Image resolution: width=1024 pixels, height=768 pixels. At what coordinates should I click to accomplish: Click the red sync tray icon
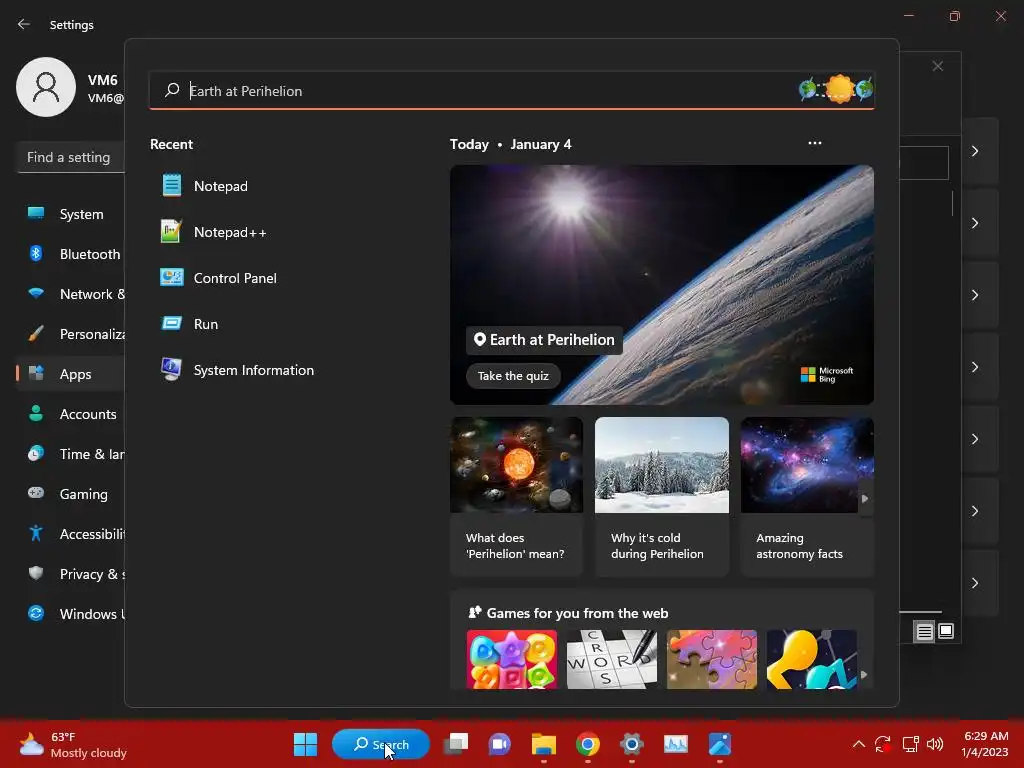883,744
